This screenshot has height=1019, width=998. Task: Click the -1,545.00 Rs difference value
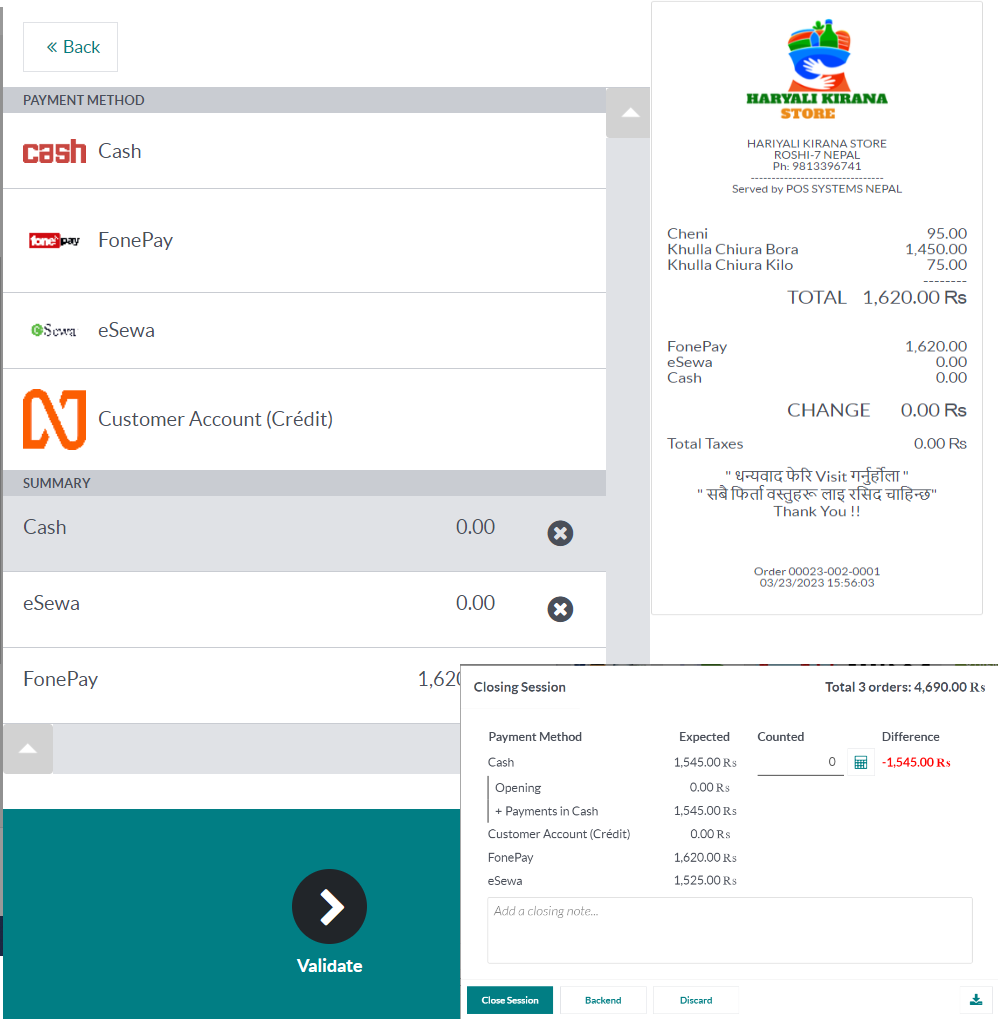coord(916,762)
